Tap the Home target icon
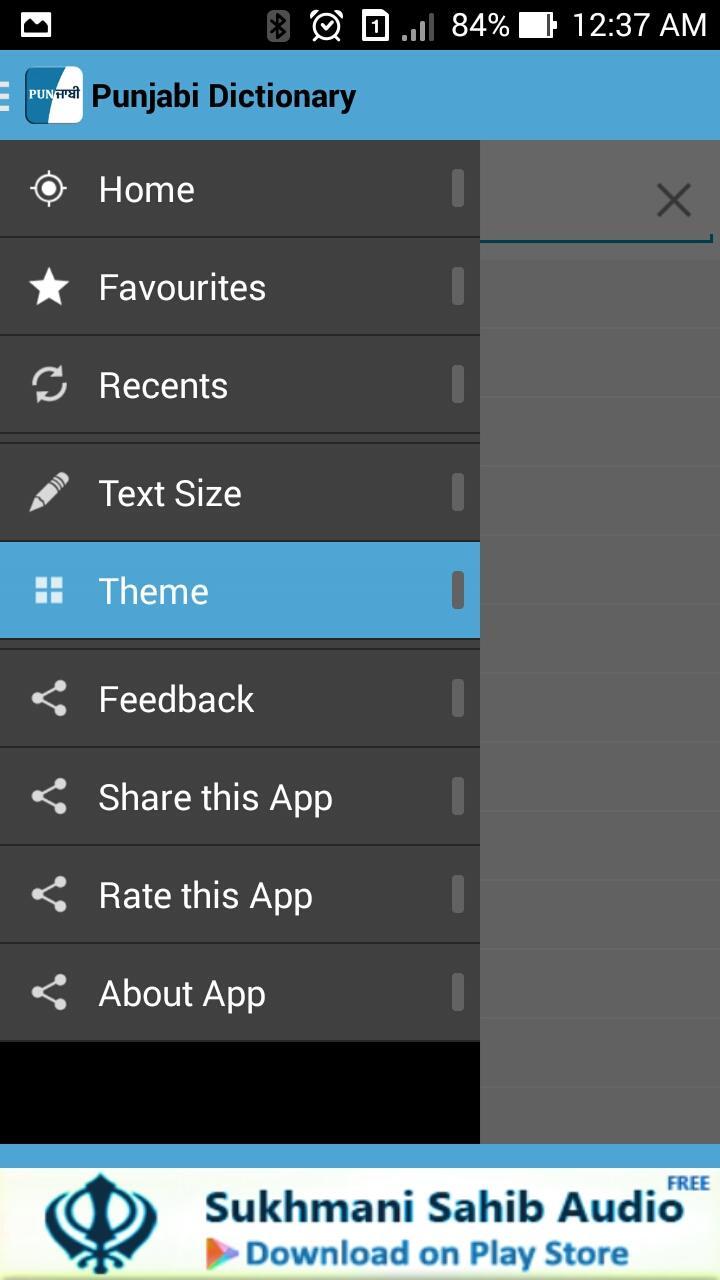The width and height of the screenshot is (720, 1280). (49, 189)
